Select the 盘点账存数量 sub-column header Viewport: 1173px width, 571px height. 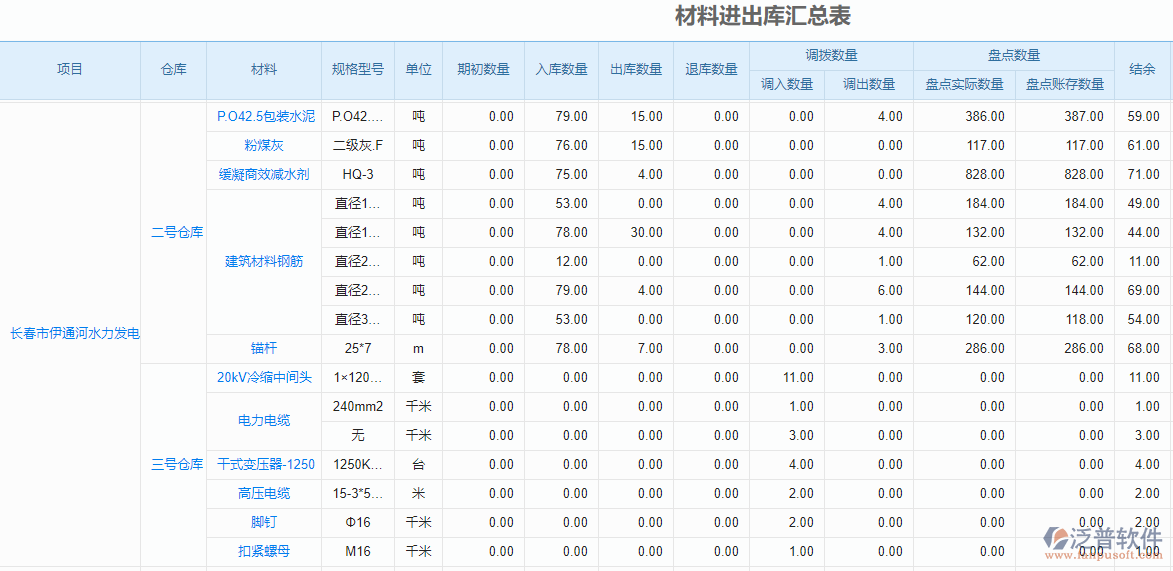point(1065,85)
